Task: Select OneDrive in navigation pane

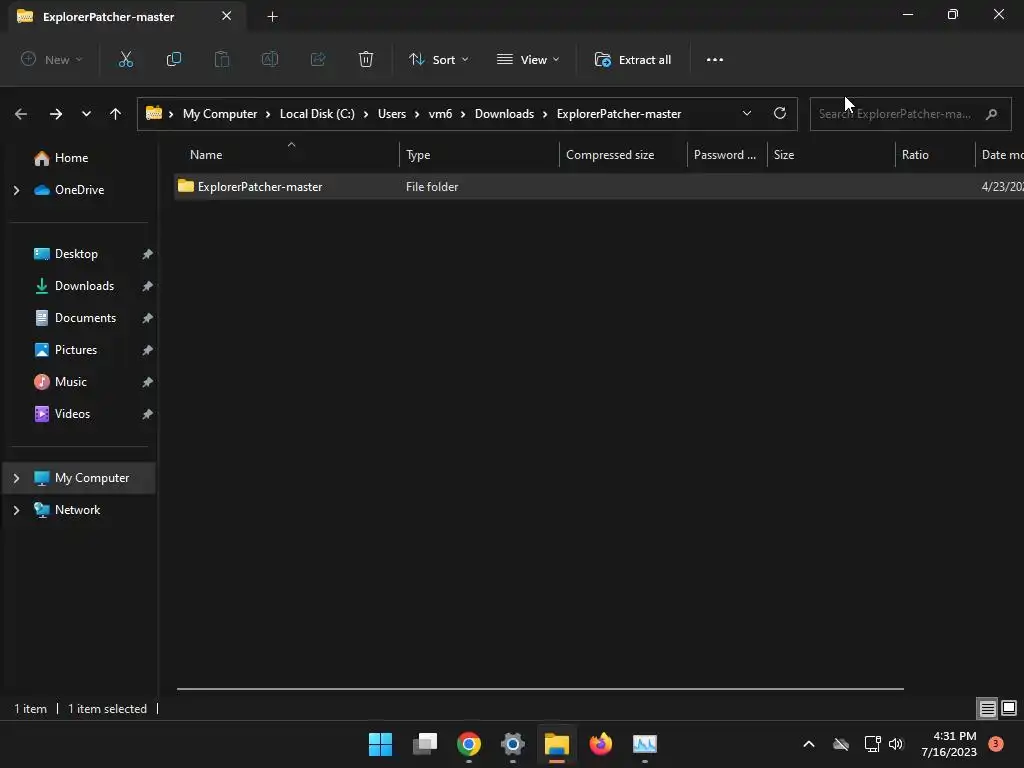Action: point(79,190)
